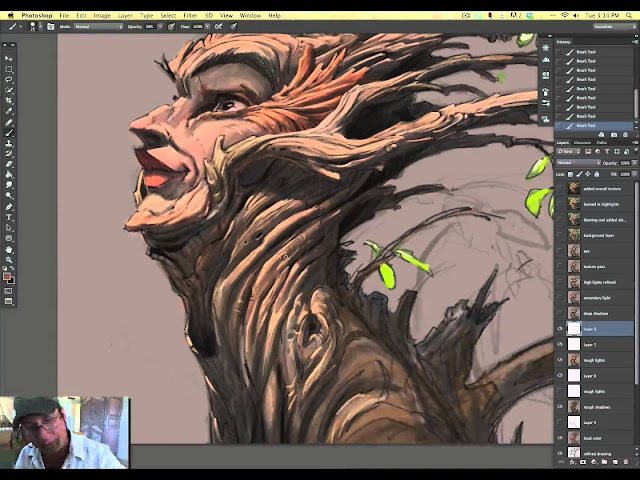This screenshot has height=480, width=640.
Task: Select the Zoom tool
Action: tap(9, 260)
